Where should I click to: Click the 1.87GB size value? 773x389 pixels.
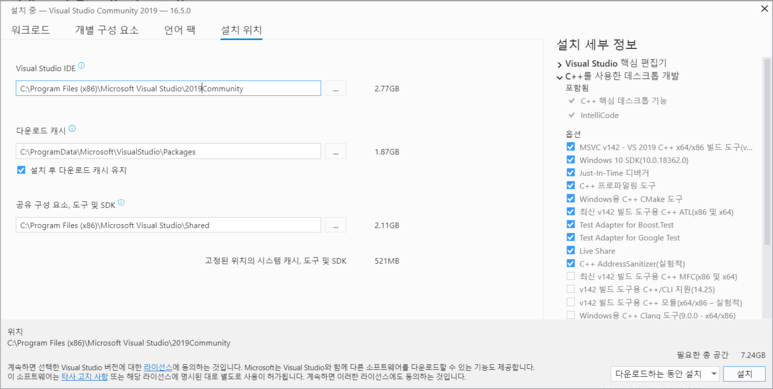(387, 152)
